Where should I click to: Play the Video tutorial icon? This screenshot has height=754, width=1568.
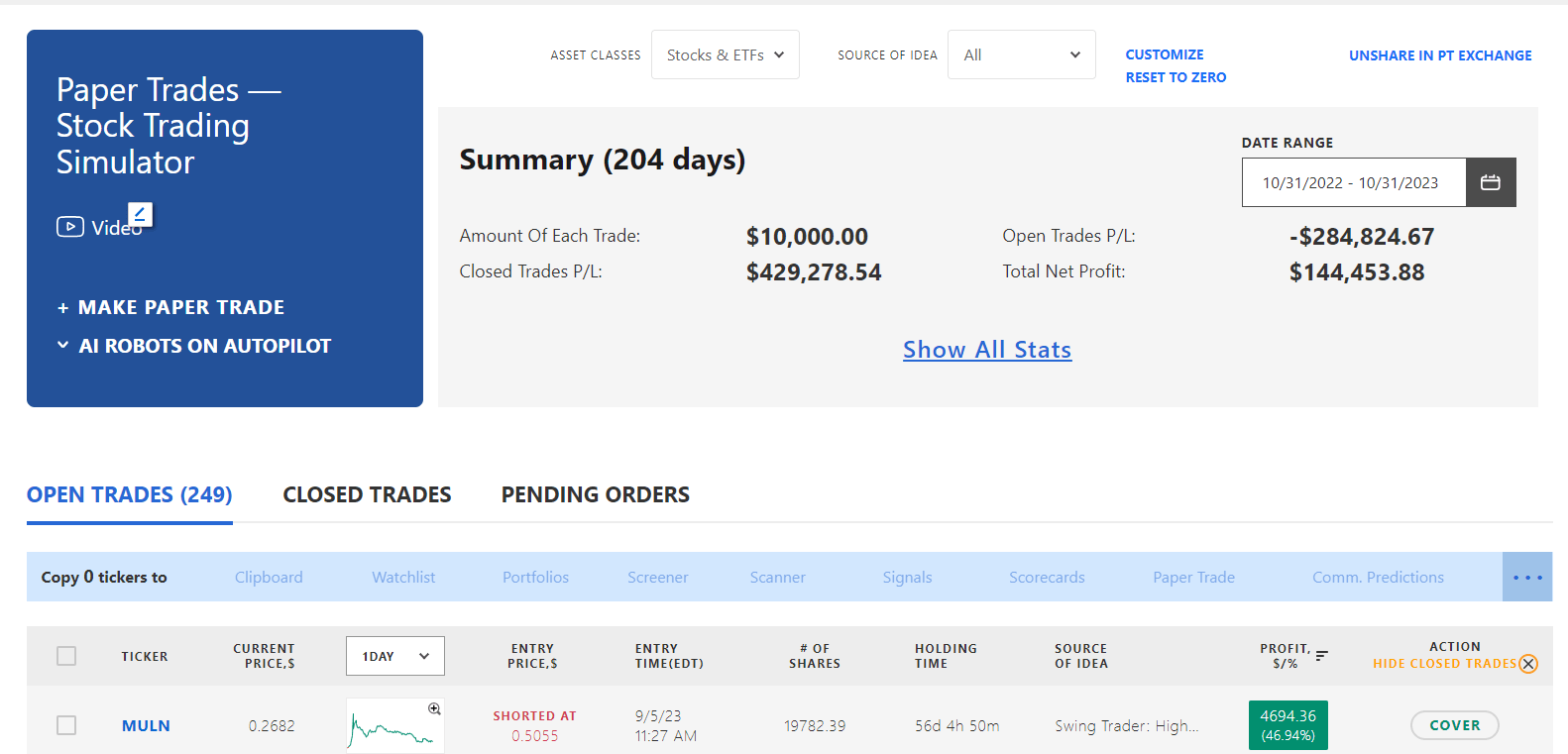pos(69,227)
